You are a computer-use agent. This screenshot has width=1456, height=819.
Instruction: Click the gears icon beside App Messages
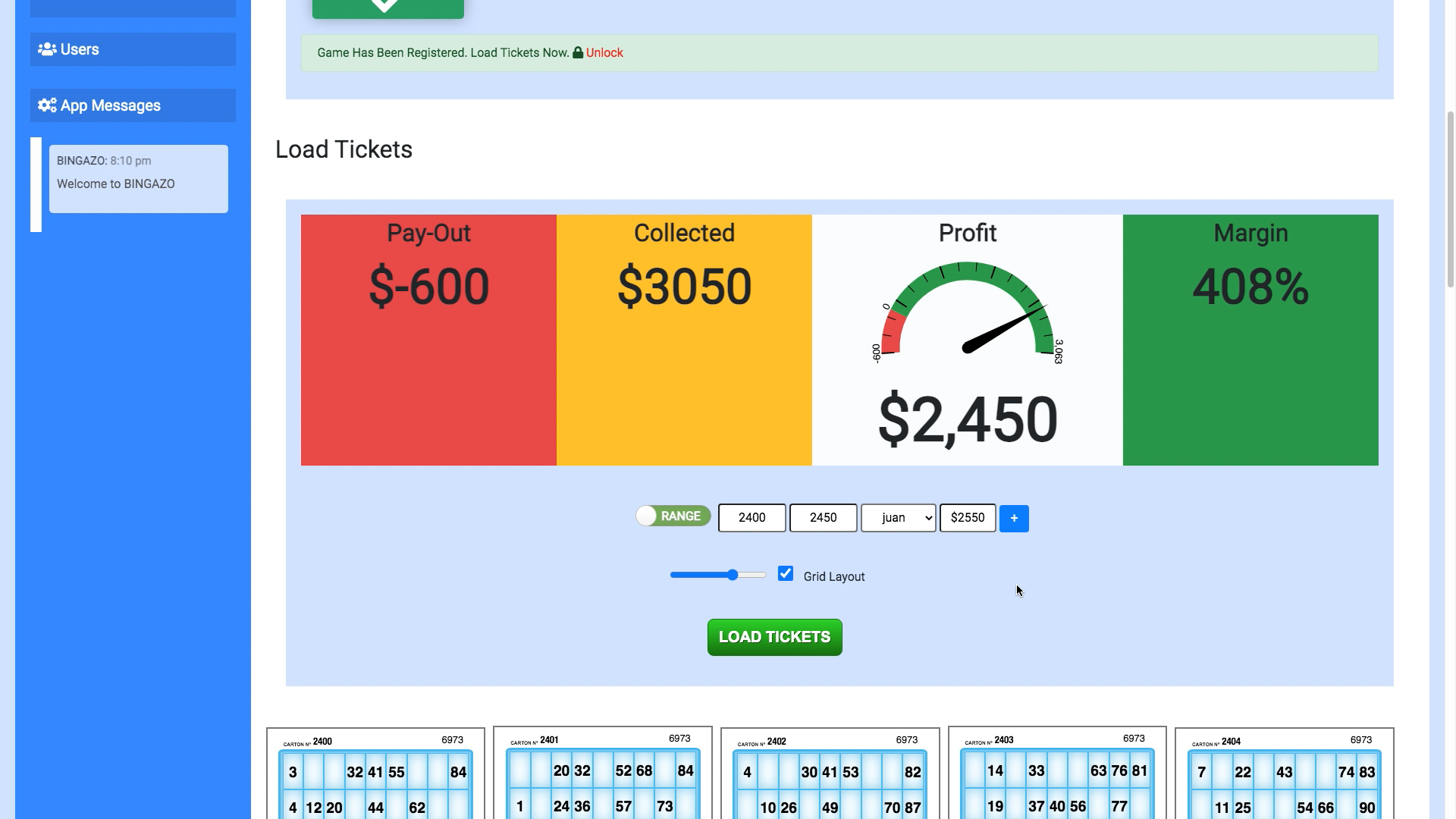45,105
